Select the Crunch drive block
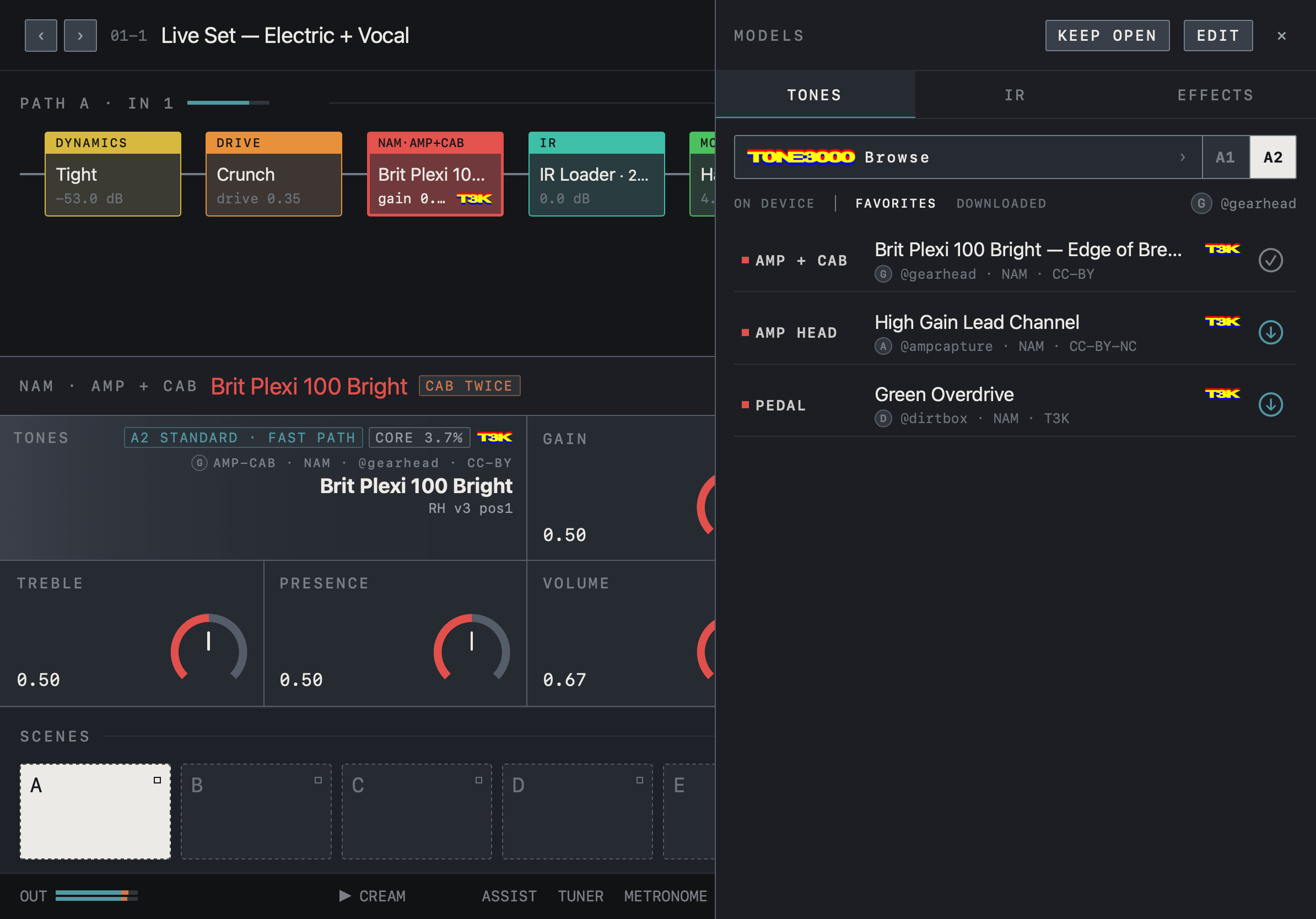 click(x=274, y=174)
